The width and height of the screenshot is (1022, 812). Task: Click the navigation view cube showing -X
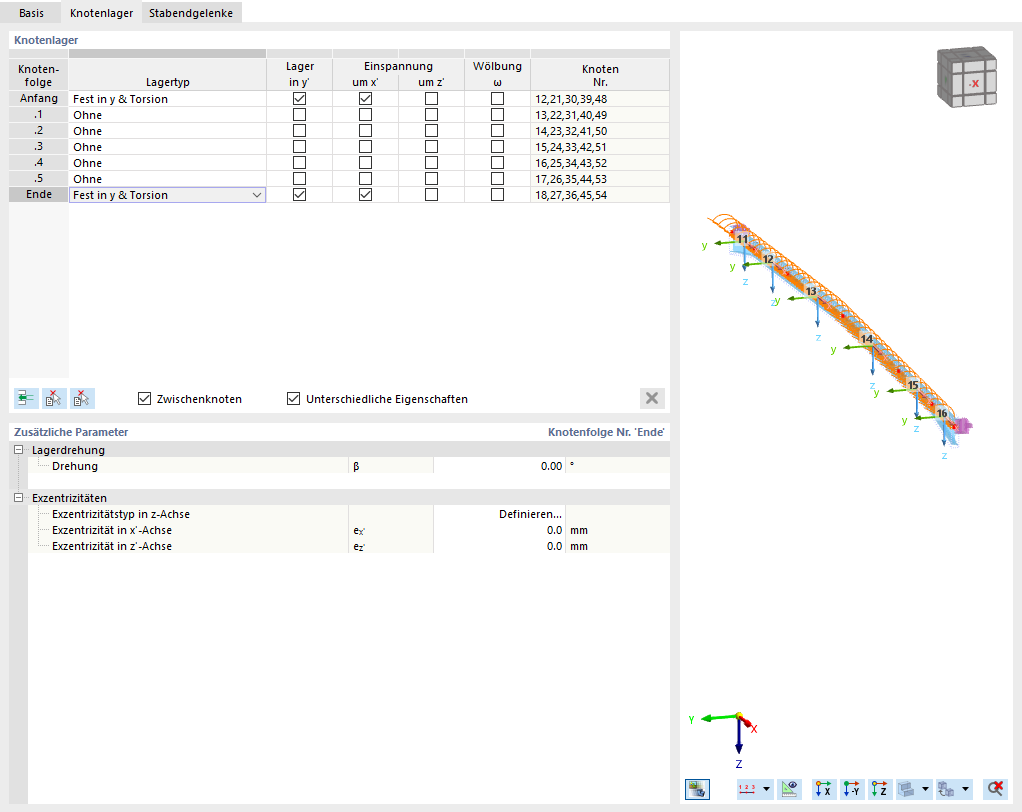[967, 77]
